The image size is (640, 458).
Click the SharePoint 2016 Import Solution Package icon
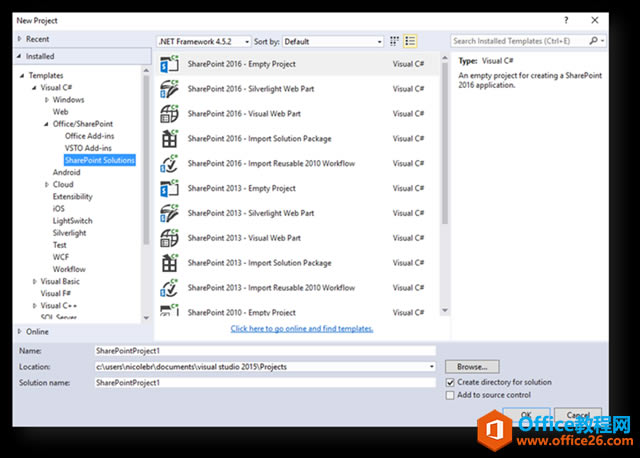point(169,139)
